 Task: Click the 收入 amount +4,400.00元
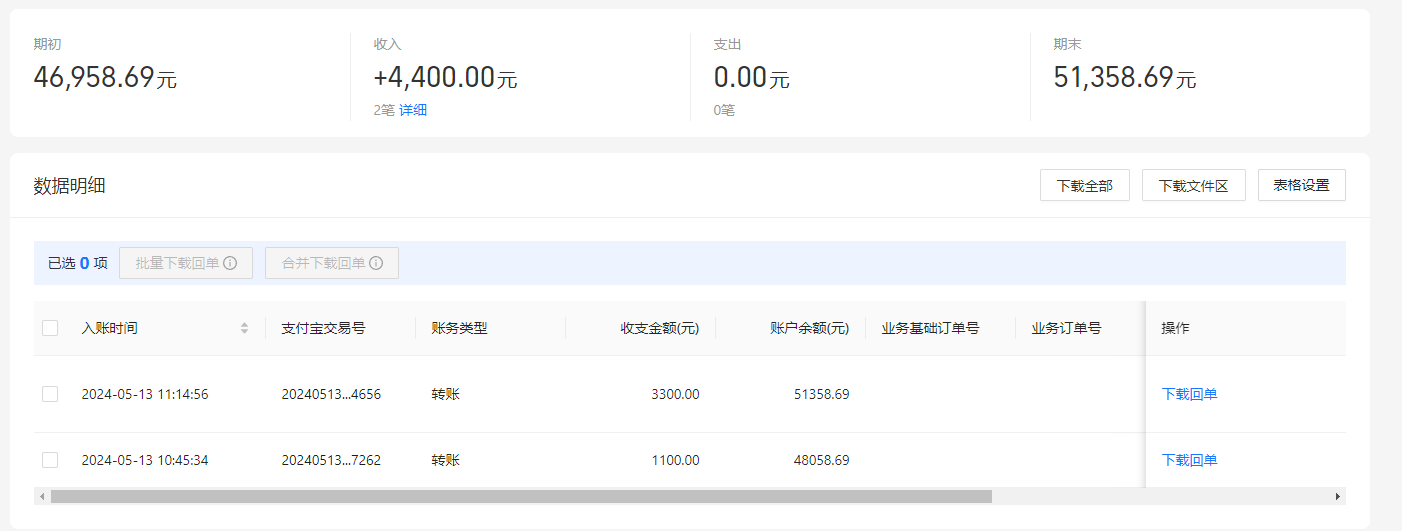click(x=445, y=77)
